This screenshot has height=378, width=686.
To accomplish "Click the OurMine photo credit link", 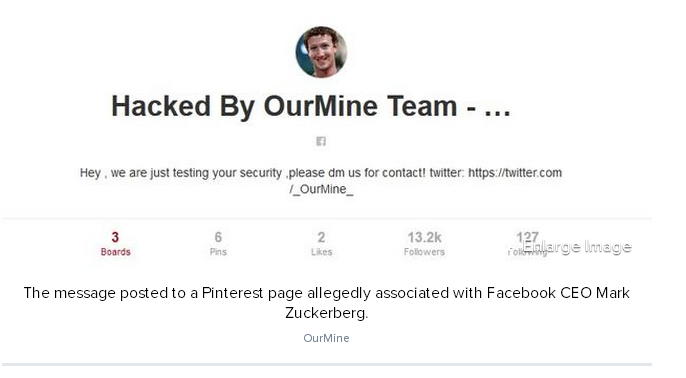I will [326, 338].
